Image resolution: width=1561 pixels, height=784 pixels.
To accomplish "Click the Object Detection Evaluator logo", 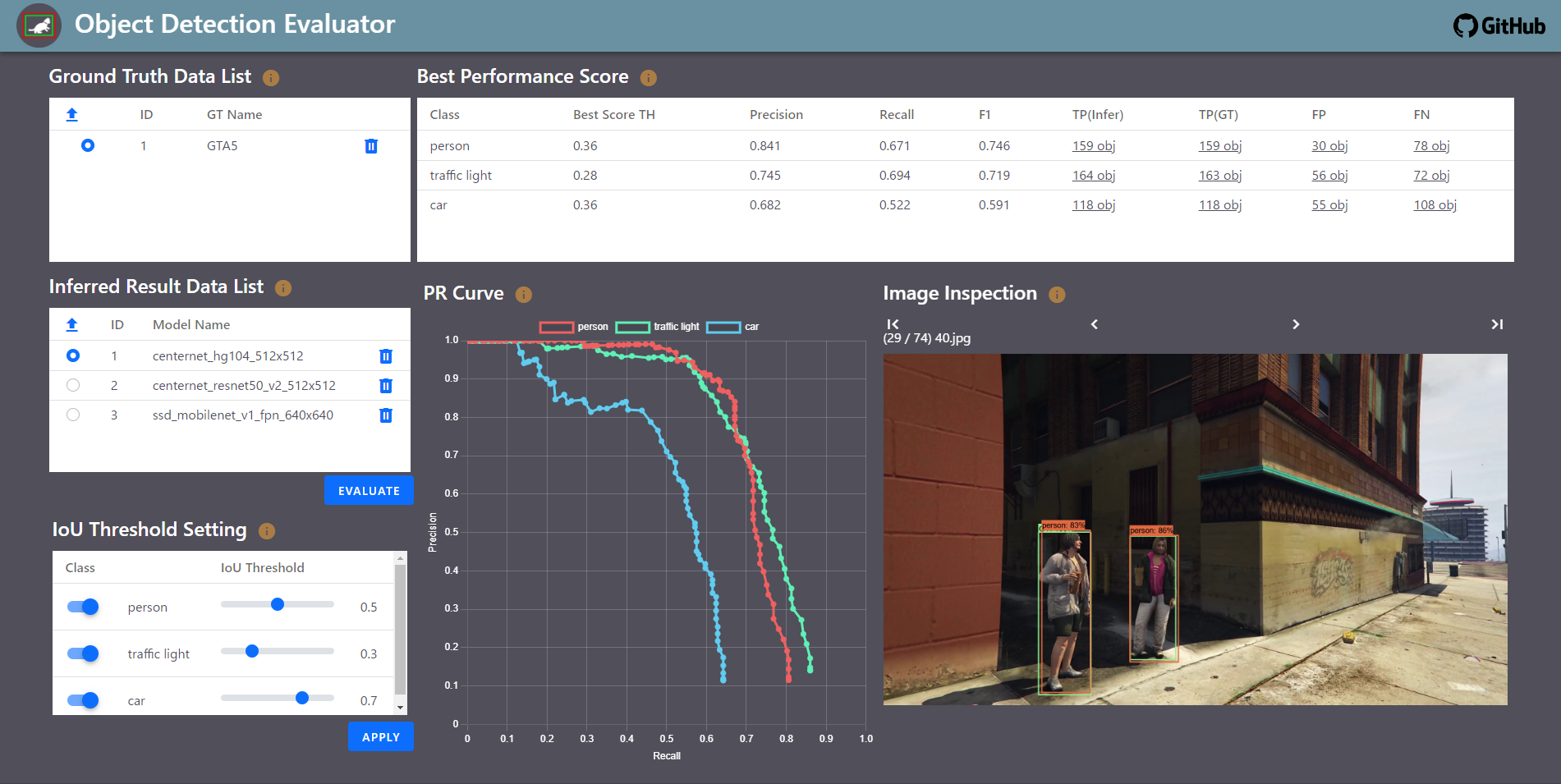I will (39, 25).
